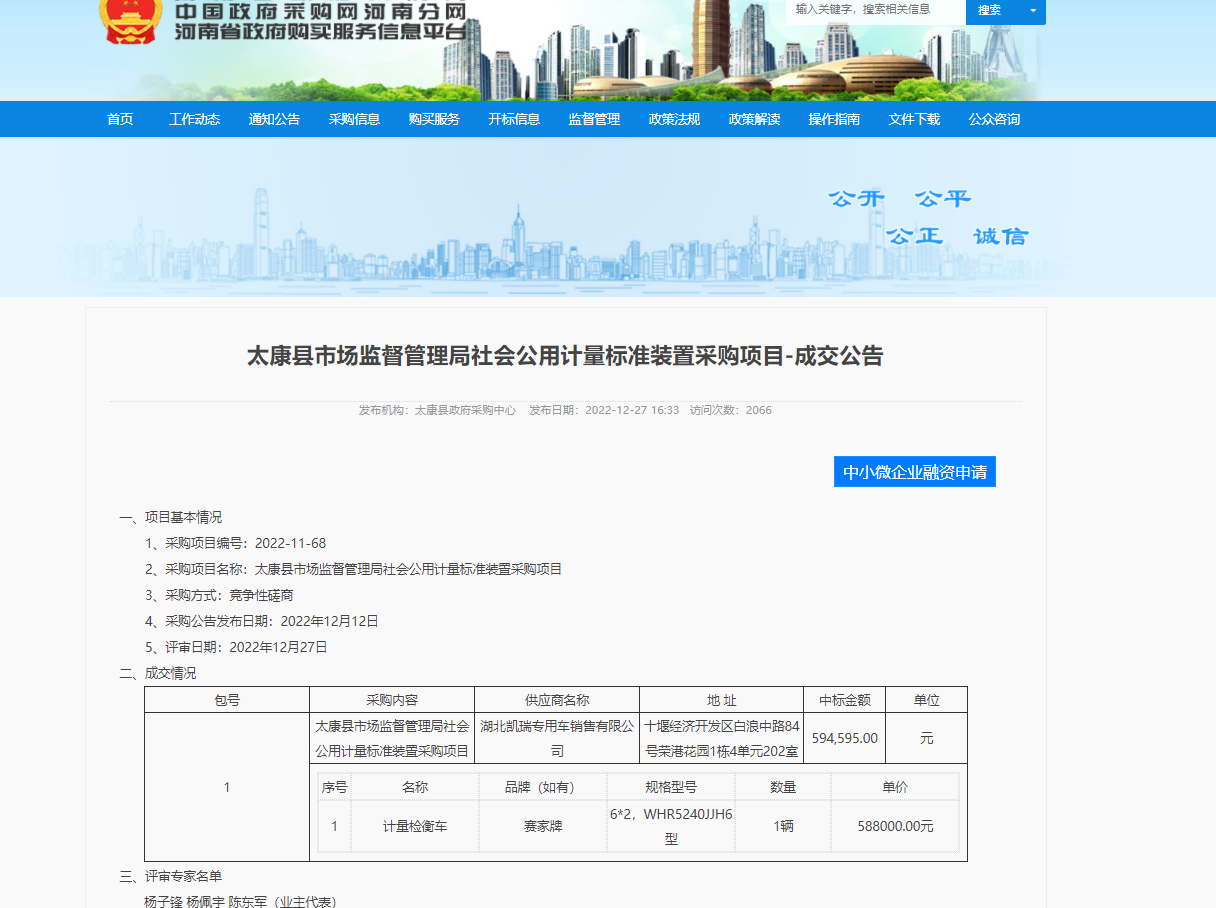The height and width of the screenshot is (908, 1216).
Task: Click the national emblem logo
Action: [131, 20]
